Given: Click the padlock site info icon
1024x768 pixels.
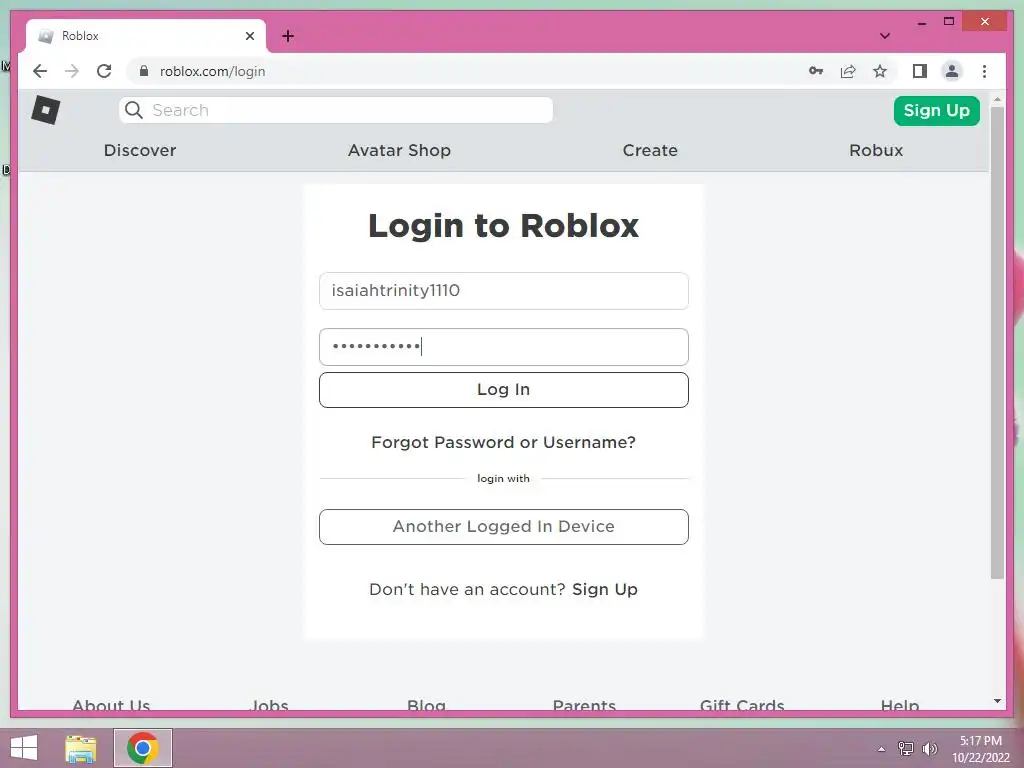Looking at the screenshot, I should [x=144, y=71].
